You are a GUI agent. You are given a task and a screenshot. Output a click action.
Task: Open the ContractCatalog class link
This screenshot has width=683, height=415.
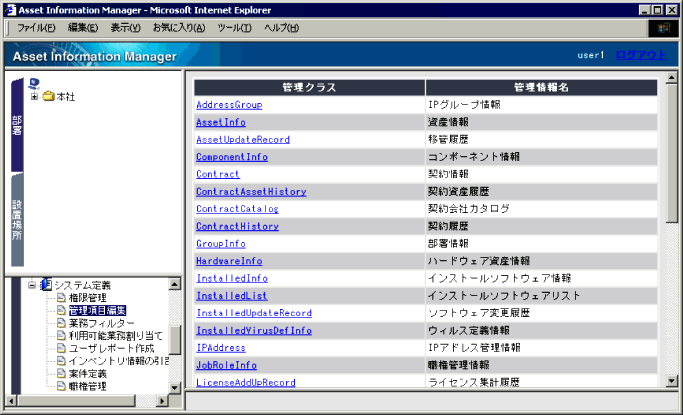pos(237,209)
